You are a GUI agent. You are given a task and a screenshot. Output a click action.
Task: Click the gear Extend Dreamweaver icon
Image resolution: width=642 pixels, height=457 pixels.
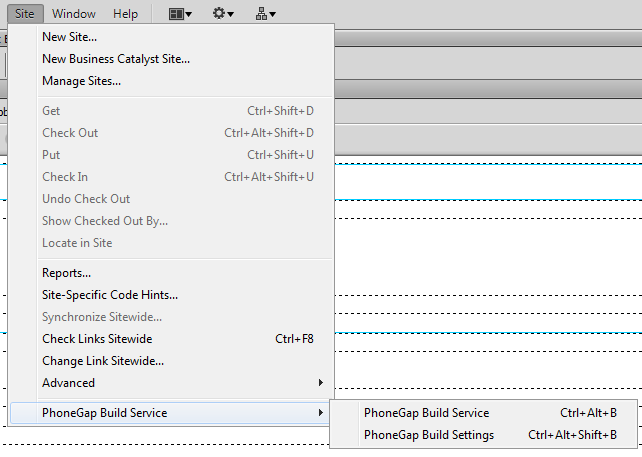(x=218, y=14)
